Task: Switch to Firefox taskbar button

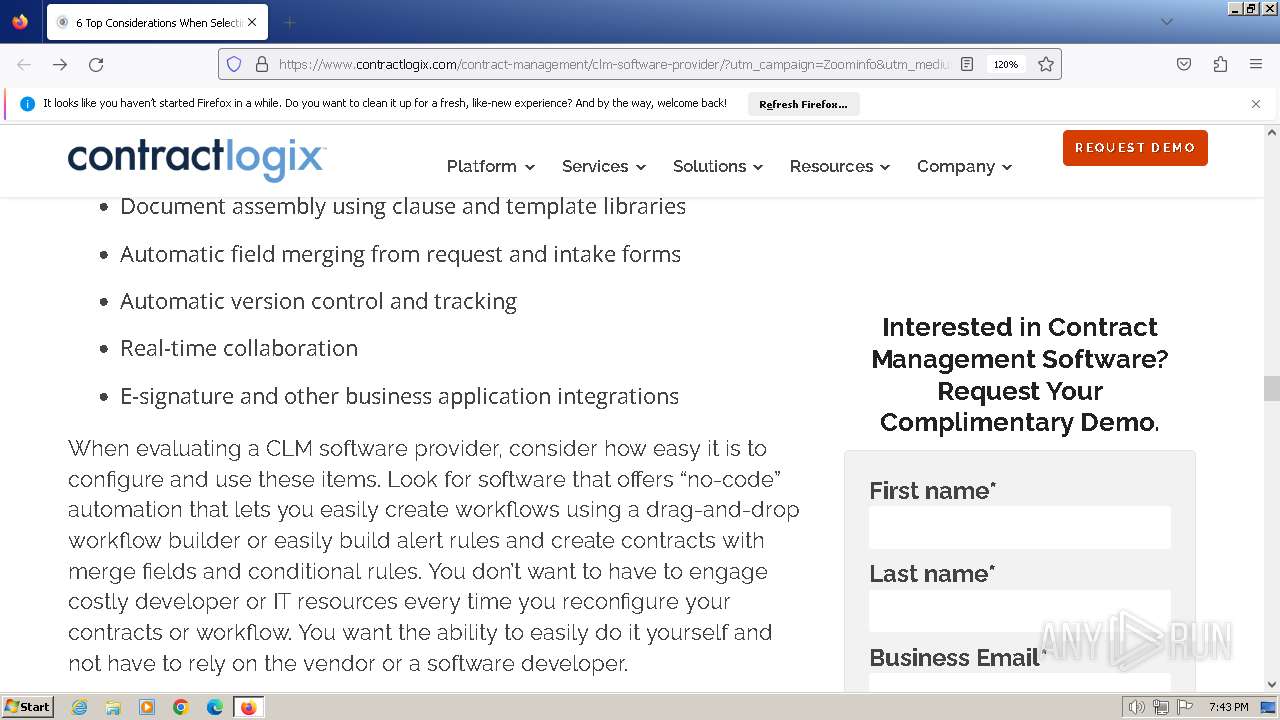Action: 248,707
